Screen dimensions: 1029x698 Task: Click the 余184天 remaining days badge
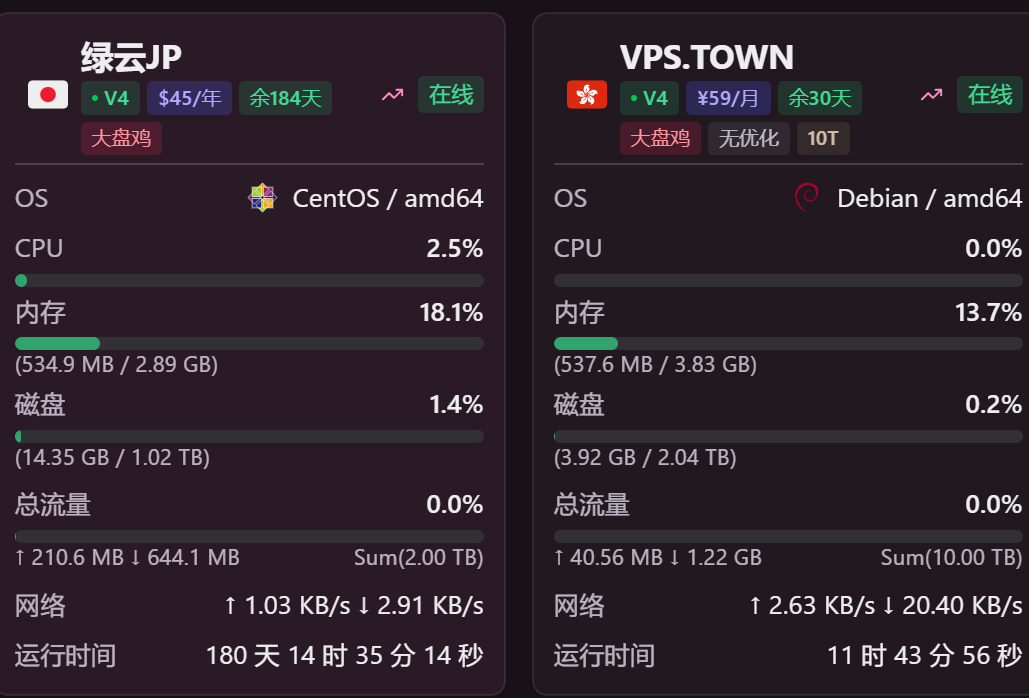[x=285, y=98]
